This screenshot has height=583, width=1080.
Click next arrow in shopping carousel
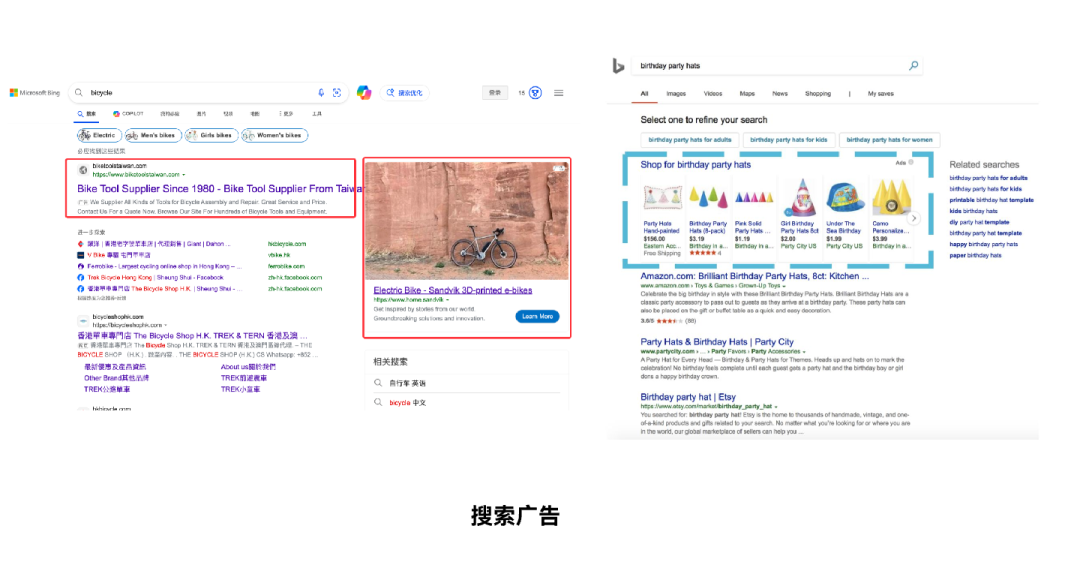(x=914, y=218)
